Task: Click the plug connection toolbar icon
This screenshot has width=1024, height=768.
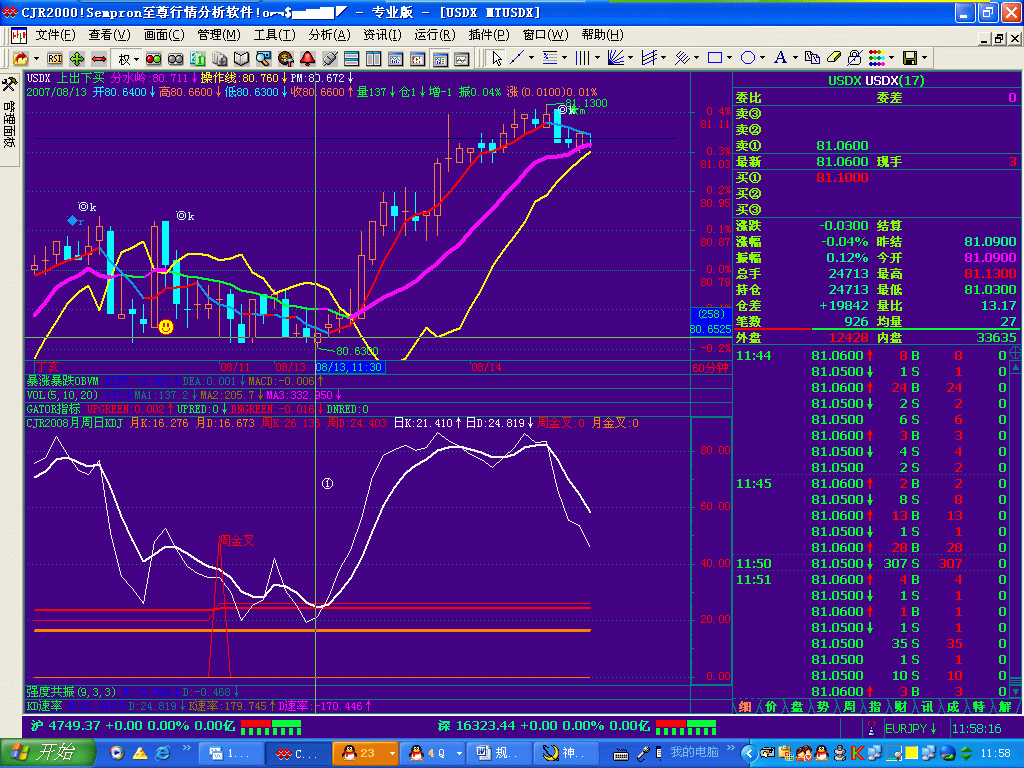Action: point(330,59)
